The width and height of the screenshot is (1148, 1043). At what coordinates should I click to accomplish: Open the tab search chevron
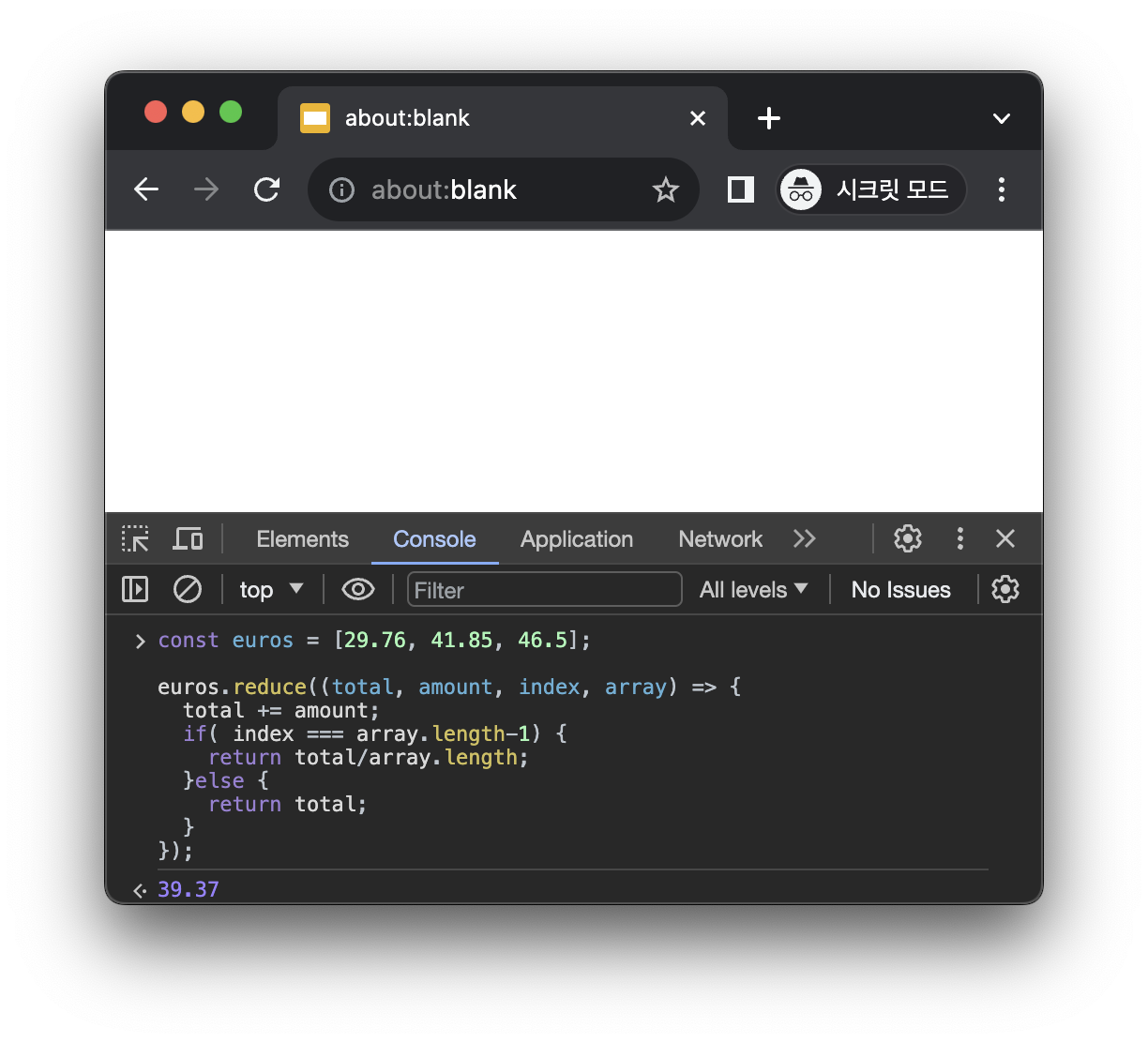coord(1002,118)
